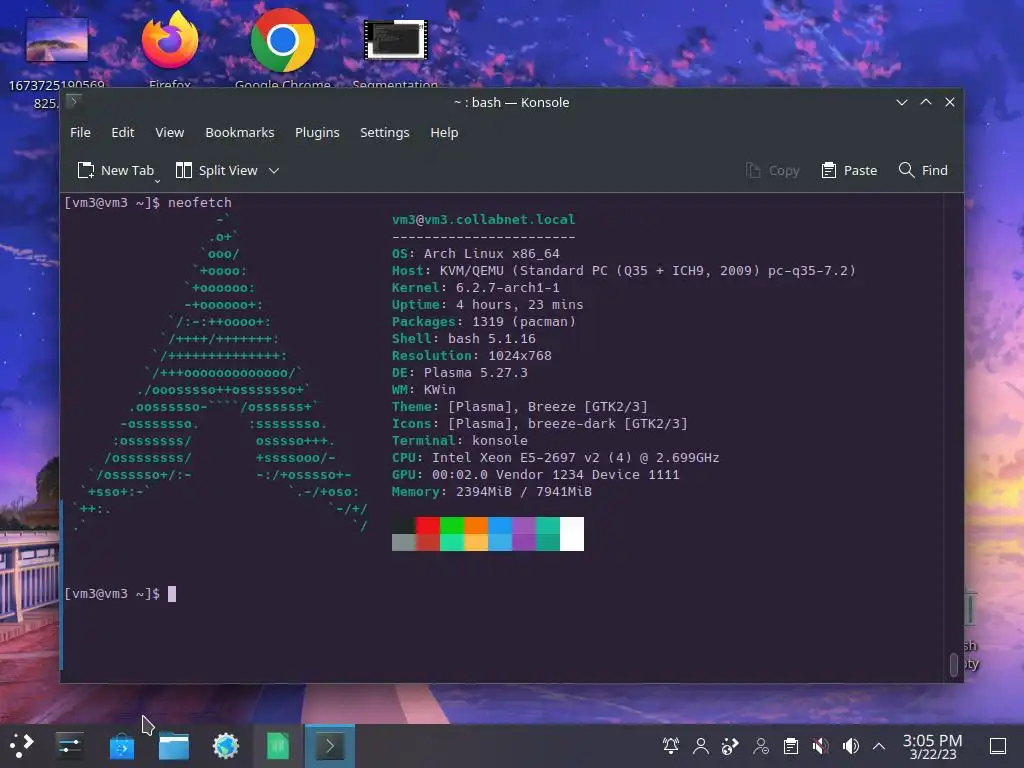Screen dimensions: 1024x768
Task: Click the 'GPU: 00:02.0 Vendor 1234' line
Action: tap(536, 474)
